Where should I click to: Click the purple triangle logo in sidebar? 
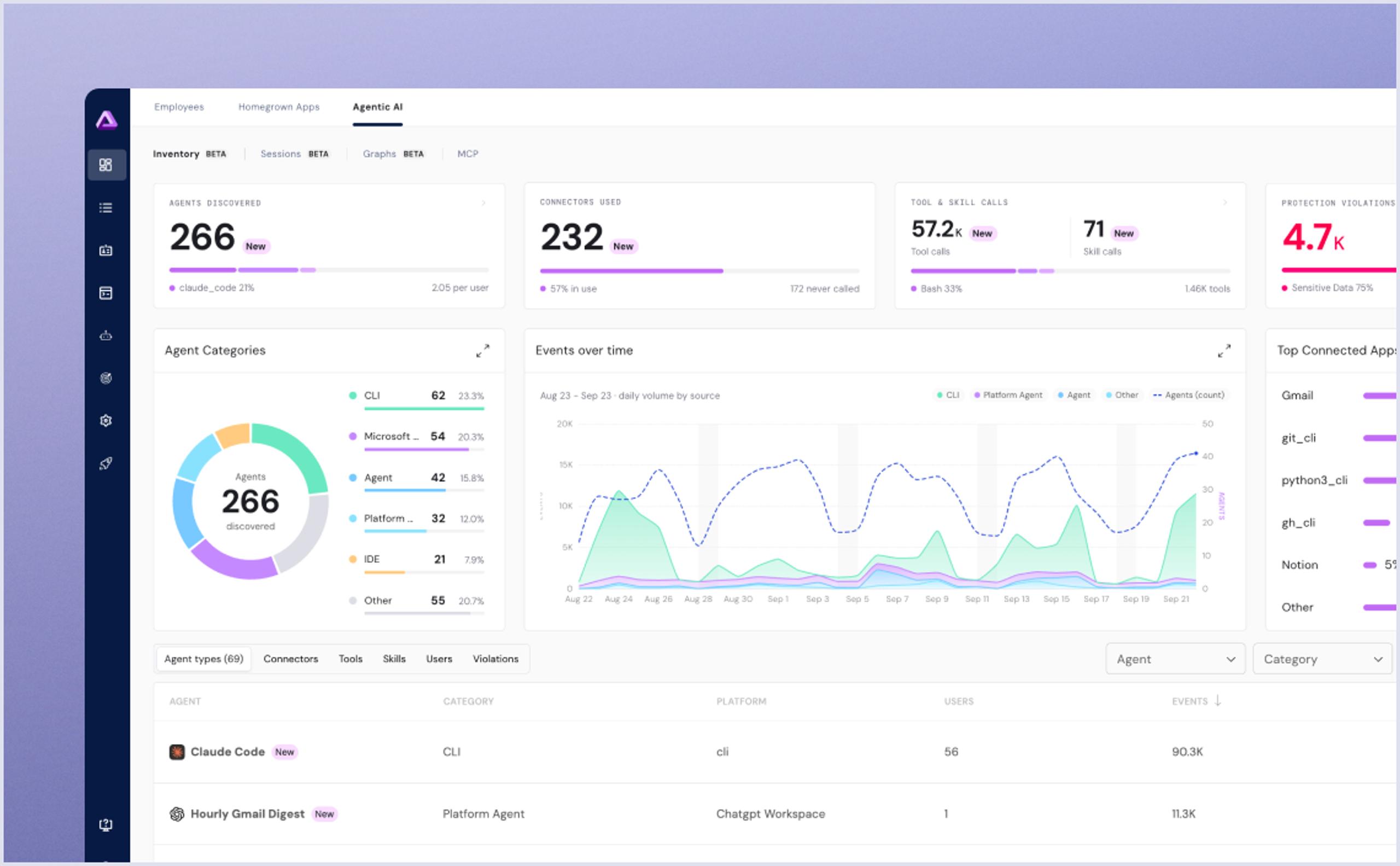(107, 120)
